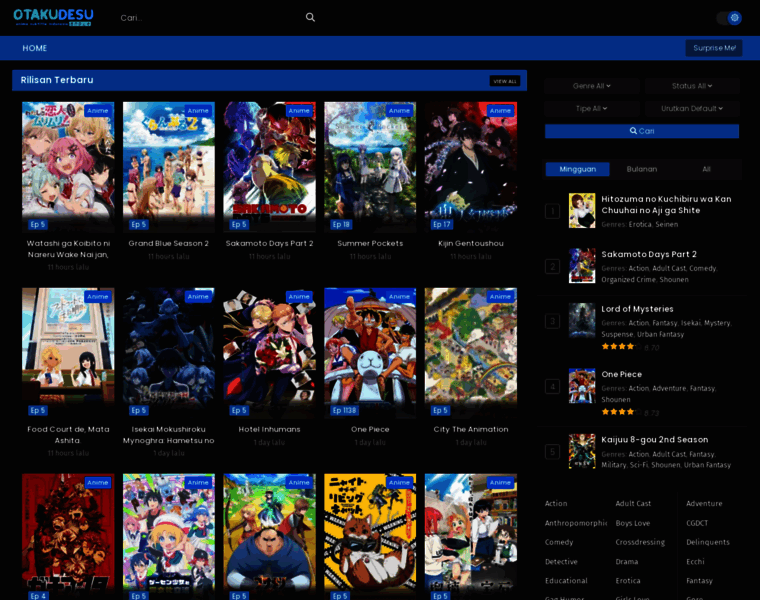This screenshot has width=760, height=600.
Task: Click Isekai genre under Lord of Mysteries
Action: 690,323
